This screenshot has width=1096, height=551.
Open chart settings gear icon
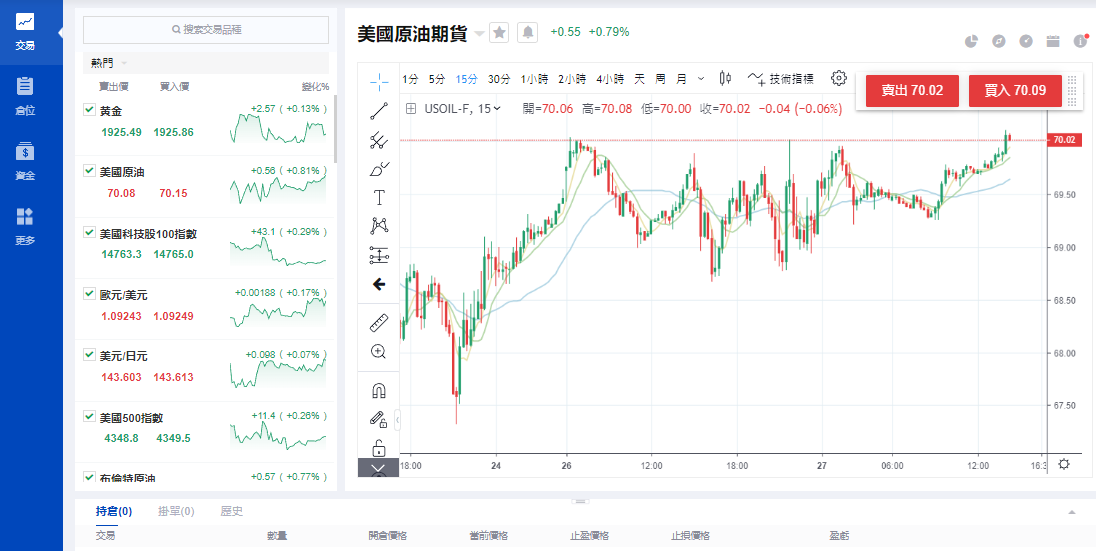coord(839,78)
